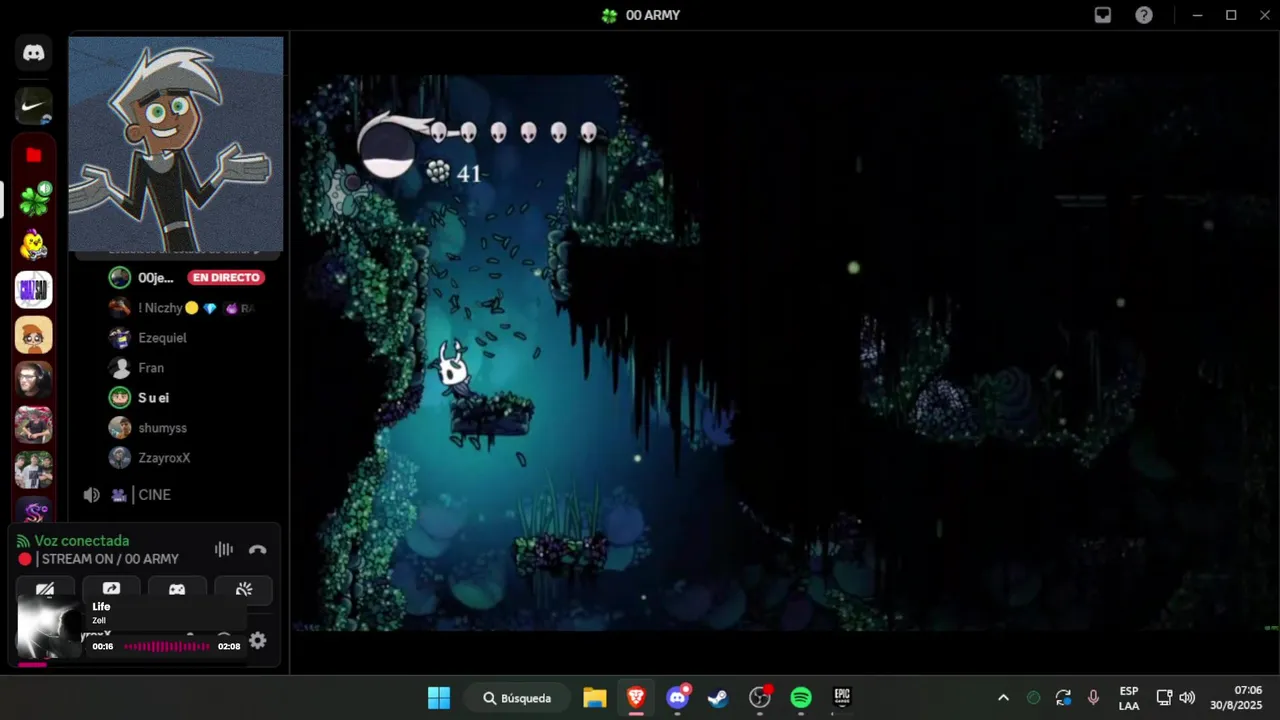Open Spotify from the taskbar
The height and width of the screenshot is (720, 1280).
pos(801,698)
